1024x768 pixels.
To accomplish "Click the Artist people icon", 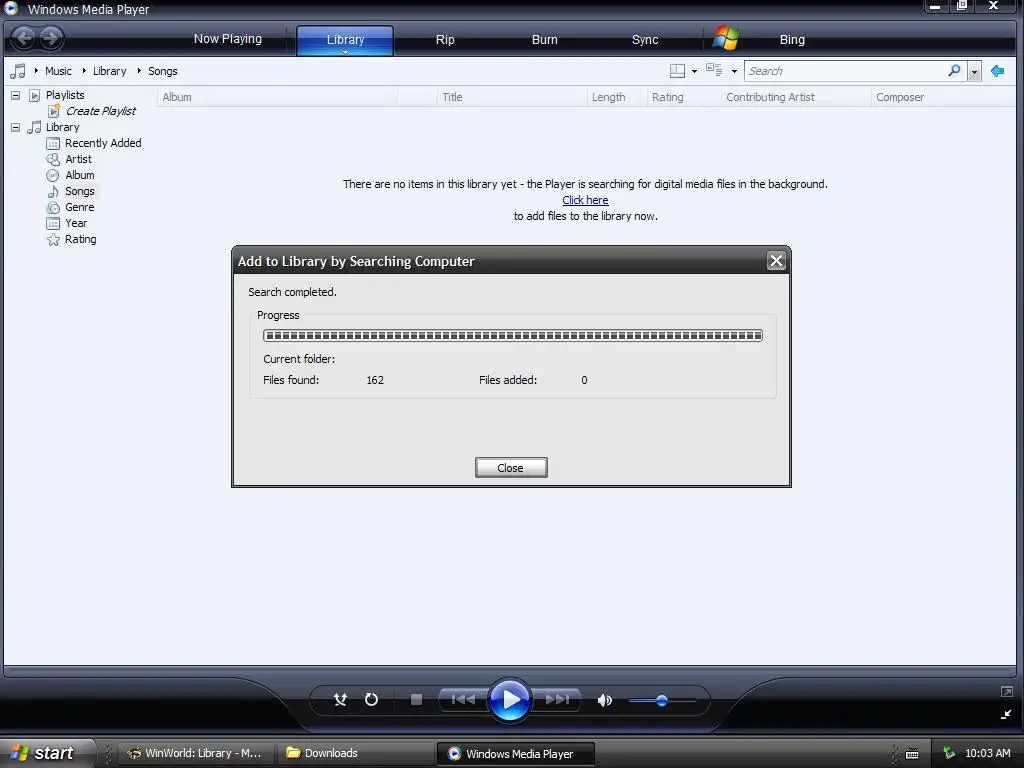I will (x=53, y=159).
